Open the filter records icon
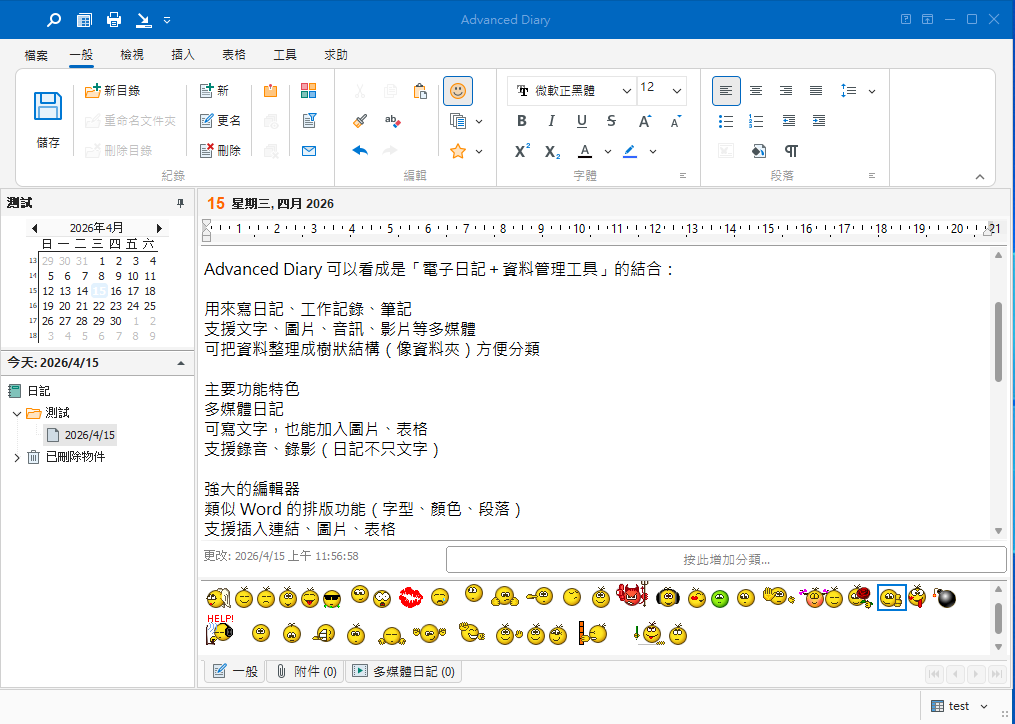The height and width of the screenshot is (724, 1015). pos(309,120)
